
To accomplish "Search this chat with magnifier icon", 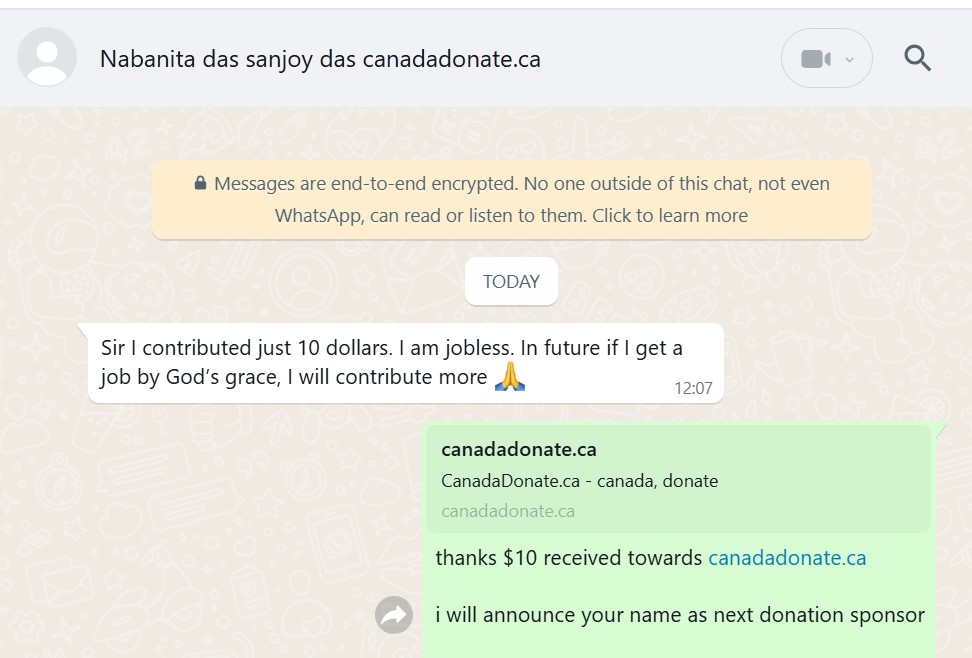I will (x=917, y=58).
